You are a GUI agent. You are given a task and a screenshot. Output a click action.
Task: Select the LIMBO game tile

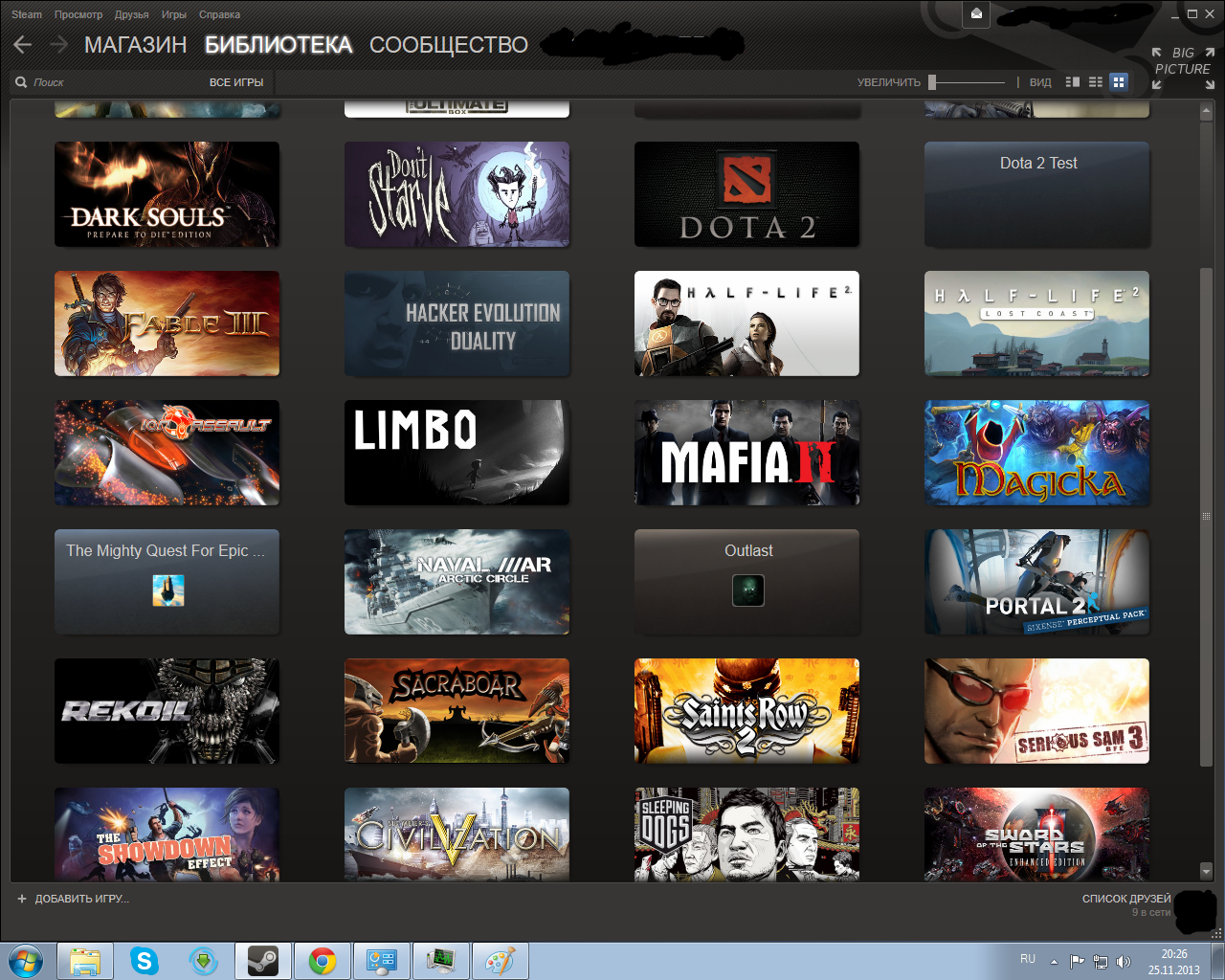[x=457, y=453]
